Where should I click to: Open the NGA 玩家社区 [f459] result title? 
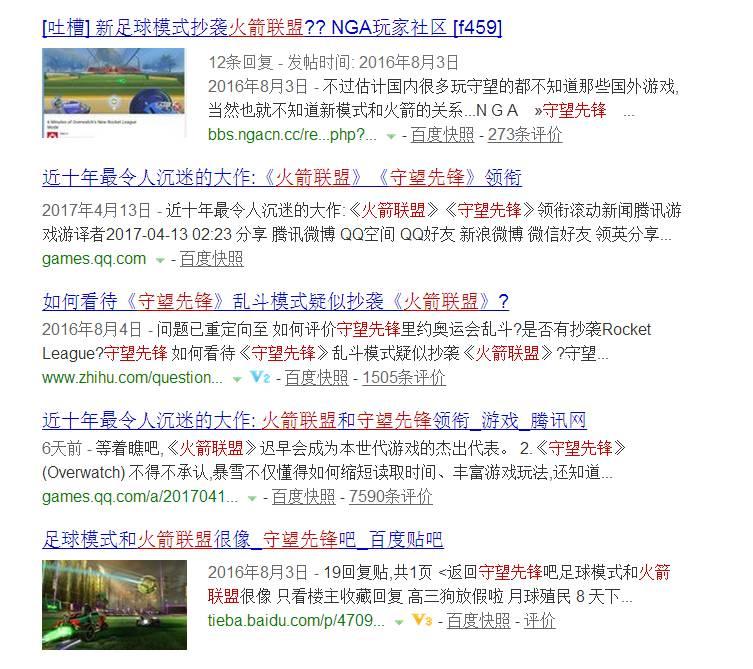[x=272, y=27]
